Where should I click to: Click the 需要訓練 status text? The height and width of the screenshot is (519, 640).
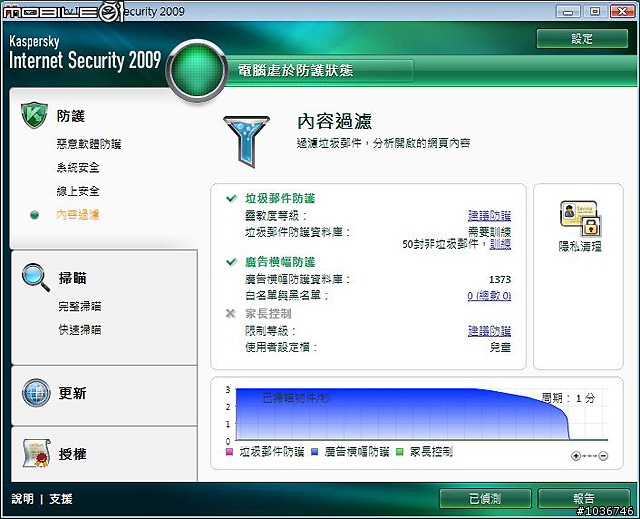click(489, 232)
